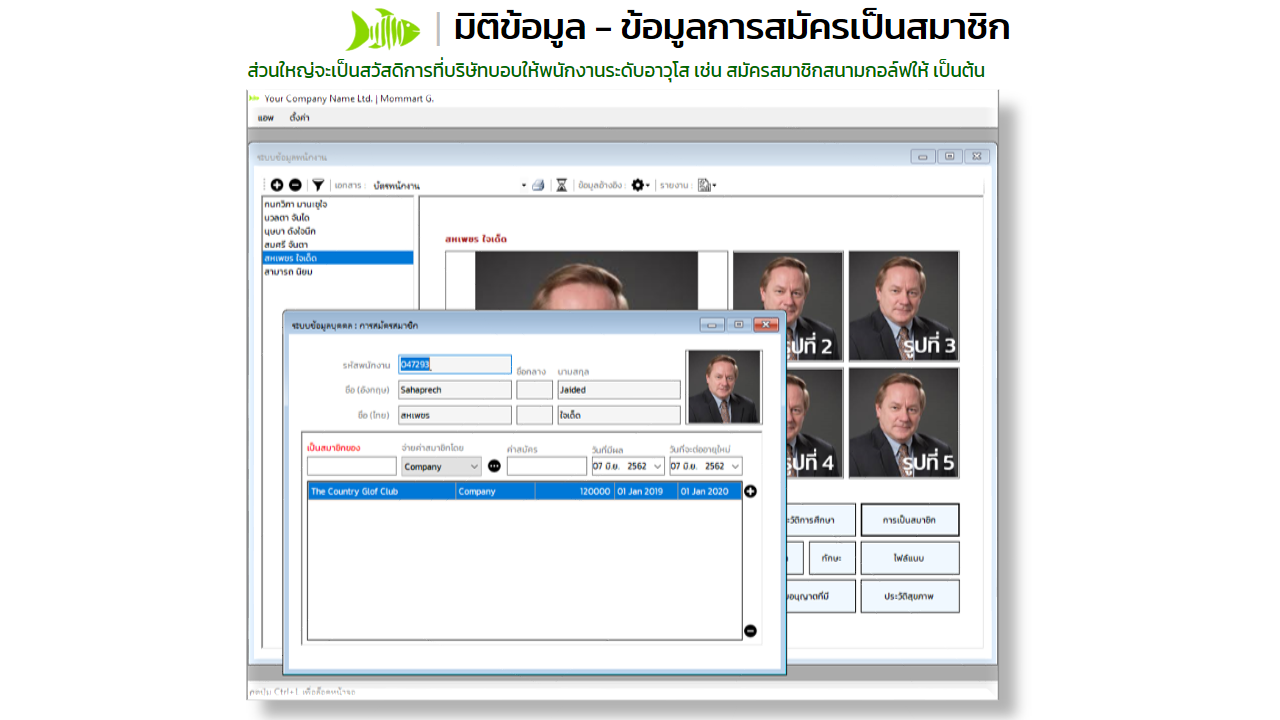The height and width of the screenshot is (720, 1280).
Task: Expand the Company payer dropdown
Action: pyautogui.click(x=474, y=466)
